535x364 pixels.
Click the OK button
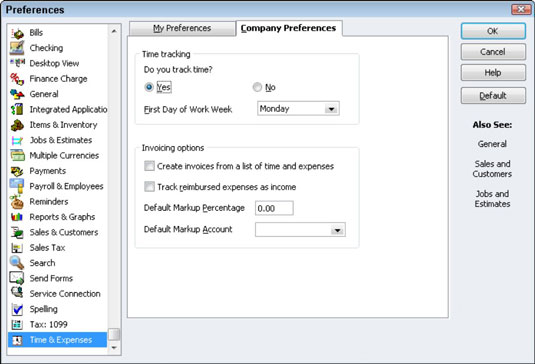[493, 31]
